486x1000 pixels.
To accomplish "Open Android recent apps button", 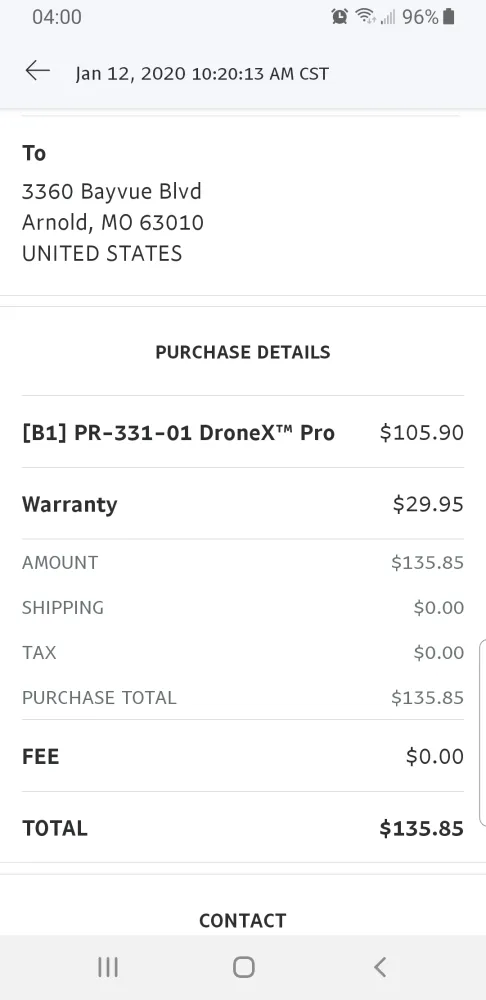I will (108, 967).
